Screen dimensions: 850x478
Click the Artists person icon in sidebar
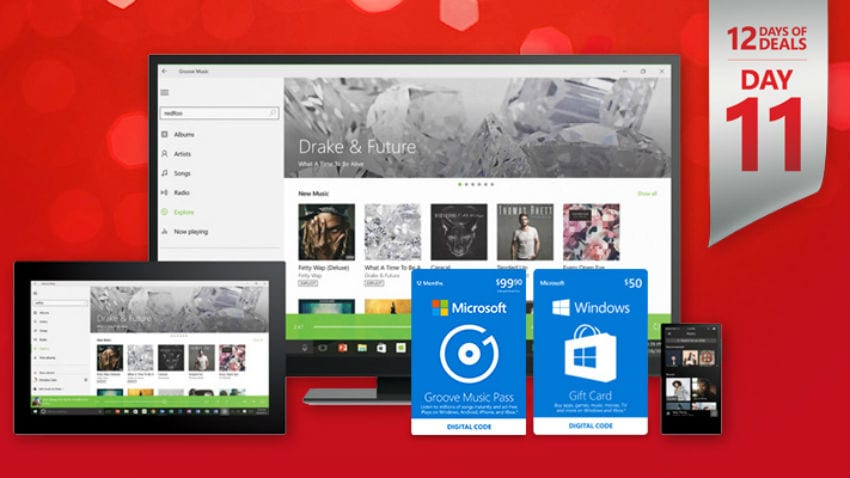pyautogui.click(x=165, y=153)
